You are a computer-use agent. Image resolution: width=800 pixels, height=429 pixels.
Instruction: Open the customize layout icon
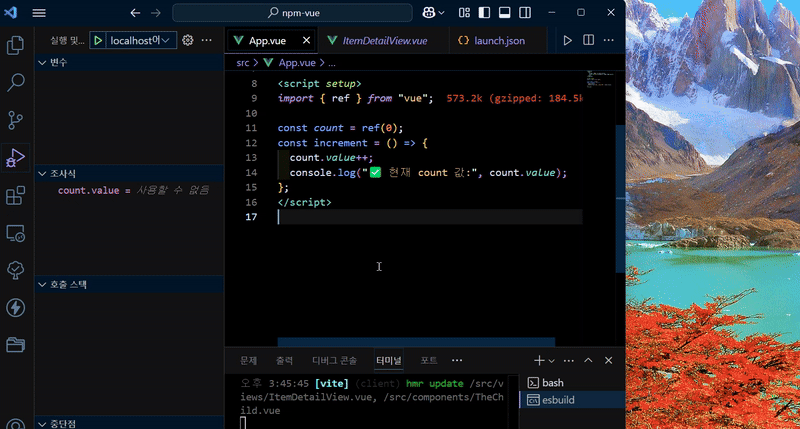[x=464, y=13]
